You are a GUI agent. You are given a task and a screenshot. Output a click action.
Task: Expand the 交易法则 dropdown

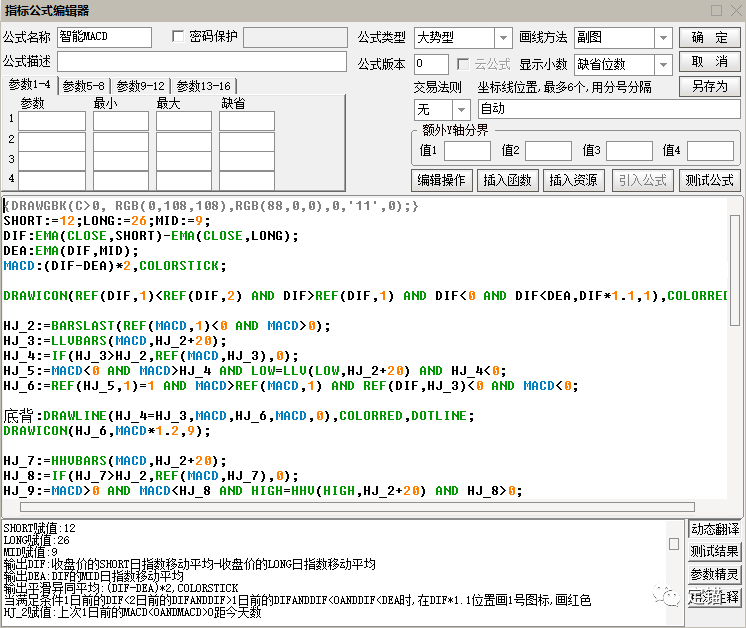point(461,110)
